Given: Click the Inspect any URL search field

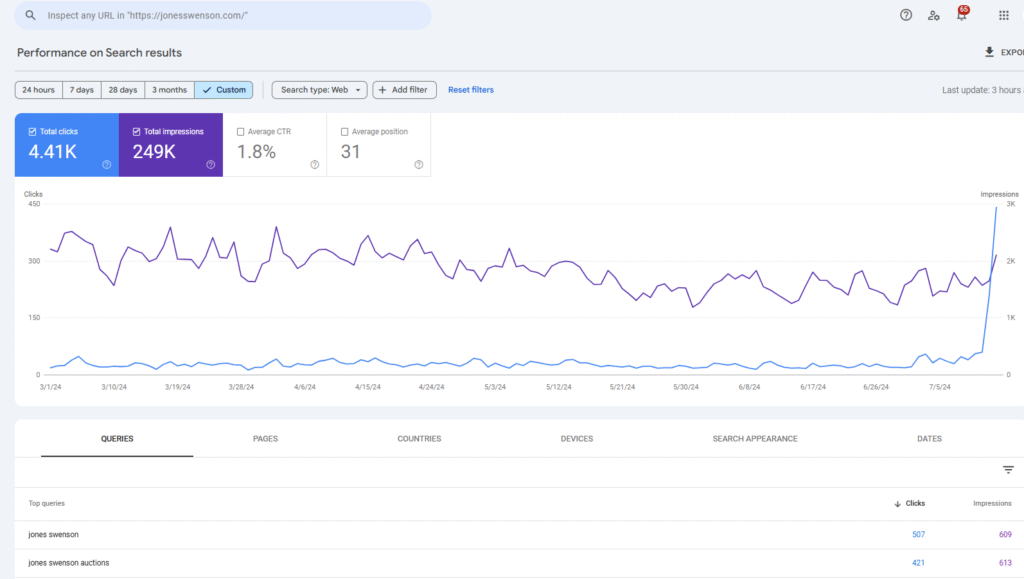Looking at the screenshot, I should [x=230, y=16].
